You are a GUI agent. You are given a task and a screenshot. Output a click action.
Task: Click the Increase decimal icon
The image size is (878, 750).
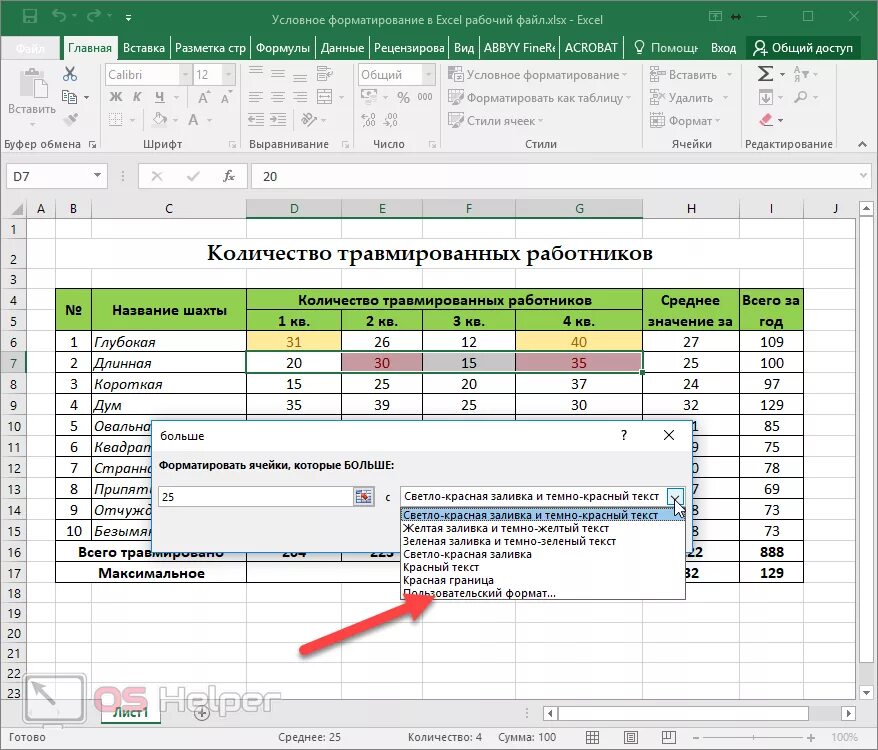[x=368, y=119]
